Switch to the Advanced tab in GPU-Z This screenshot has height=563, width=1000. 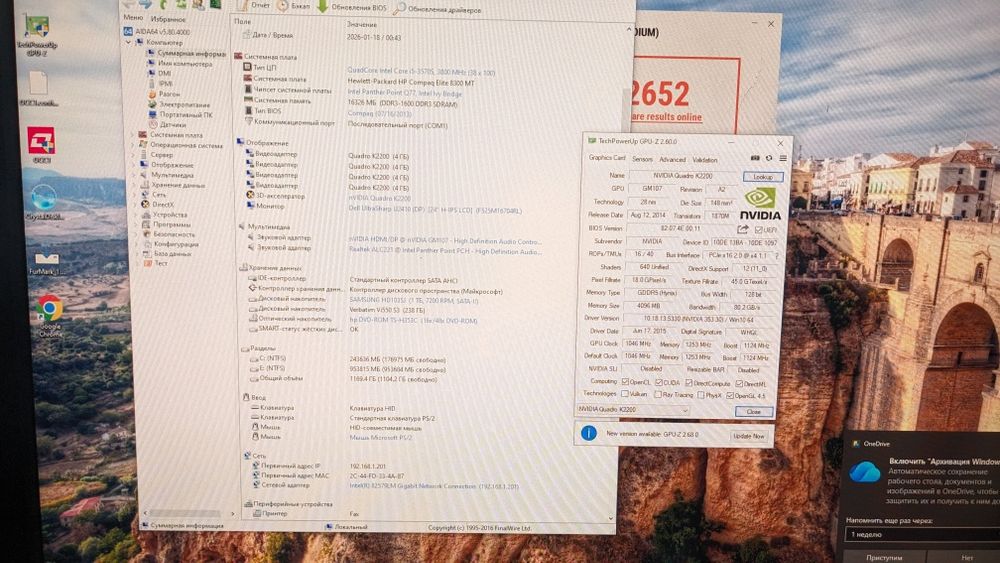click(x=672, y=159)
